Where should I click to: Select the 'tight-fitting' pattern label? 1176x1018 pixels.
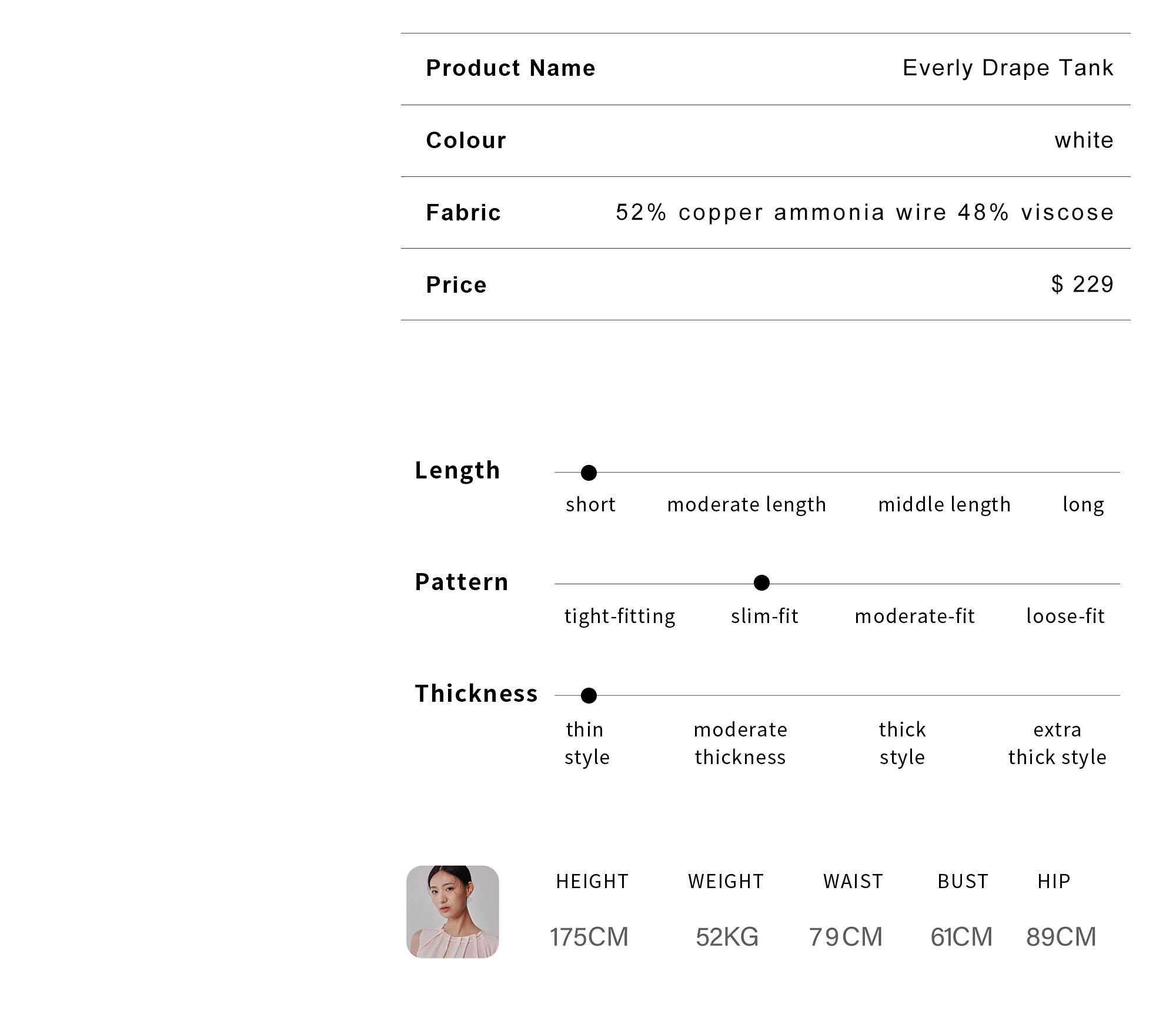pyautogui.click(x=620, y=616)
